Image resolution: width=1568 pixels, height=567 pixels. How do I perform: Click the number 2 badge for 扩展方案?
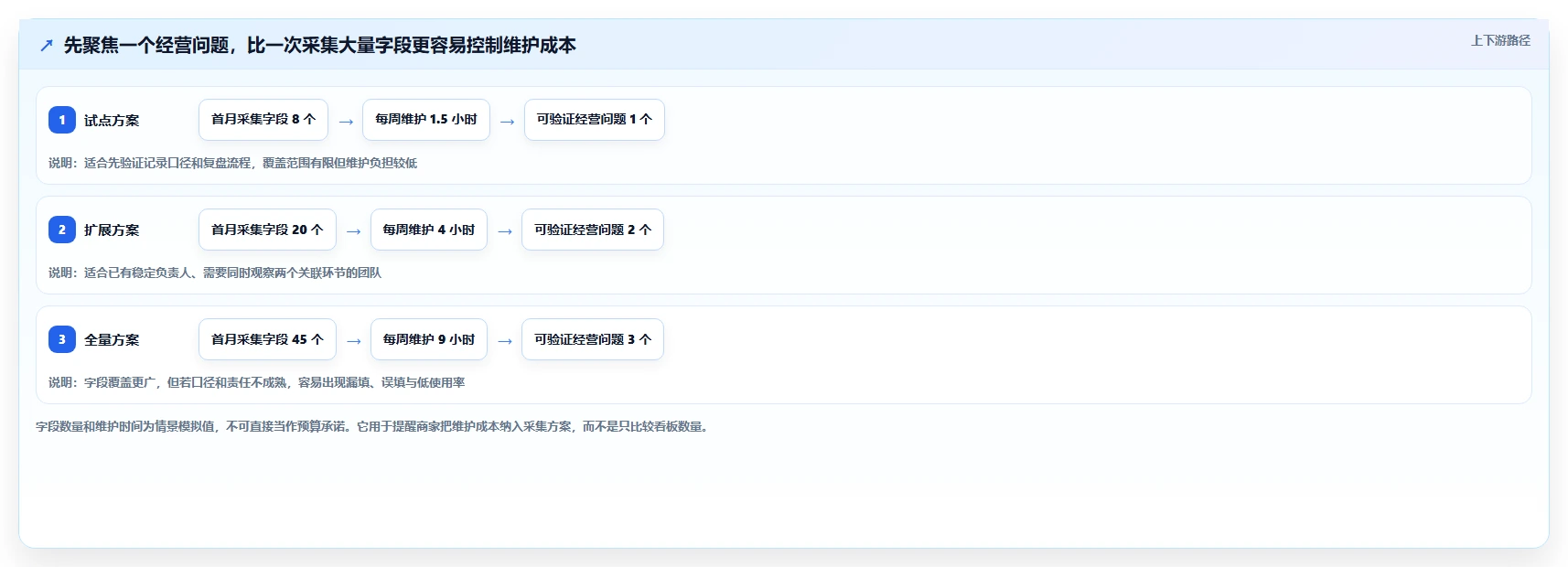pos(62,230)
